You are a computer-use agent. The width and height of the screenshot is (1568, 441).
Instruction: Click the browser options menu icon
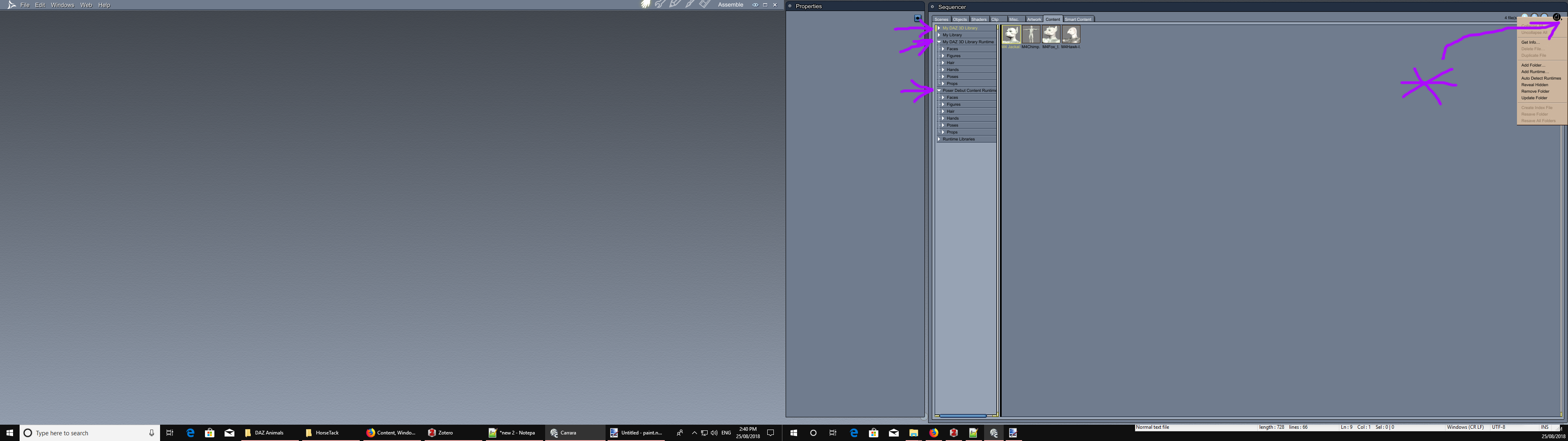point(1556,17)
